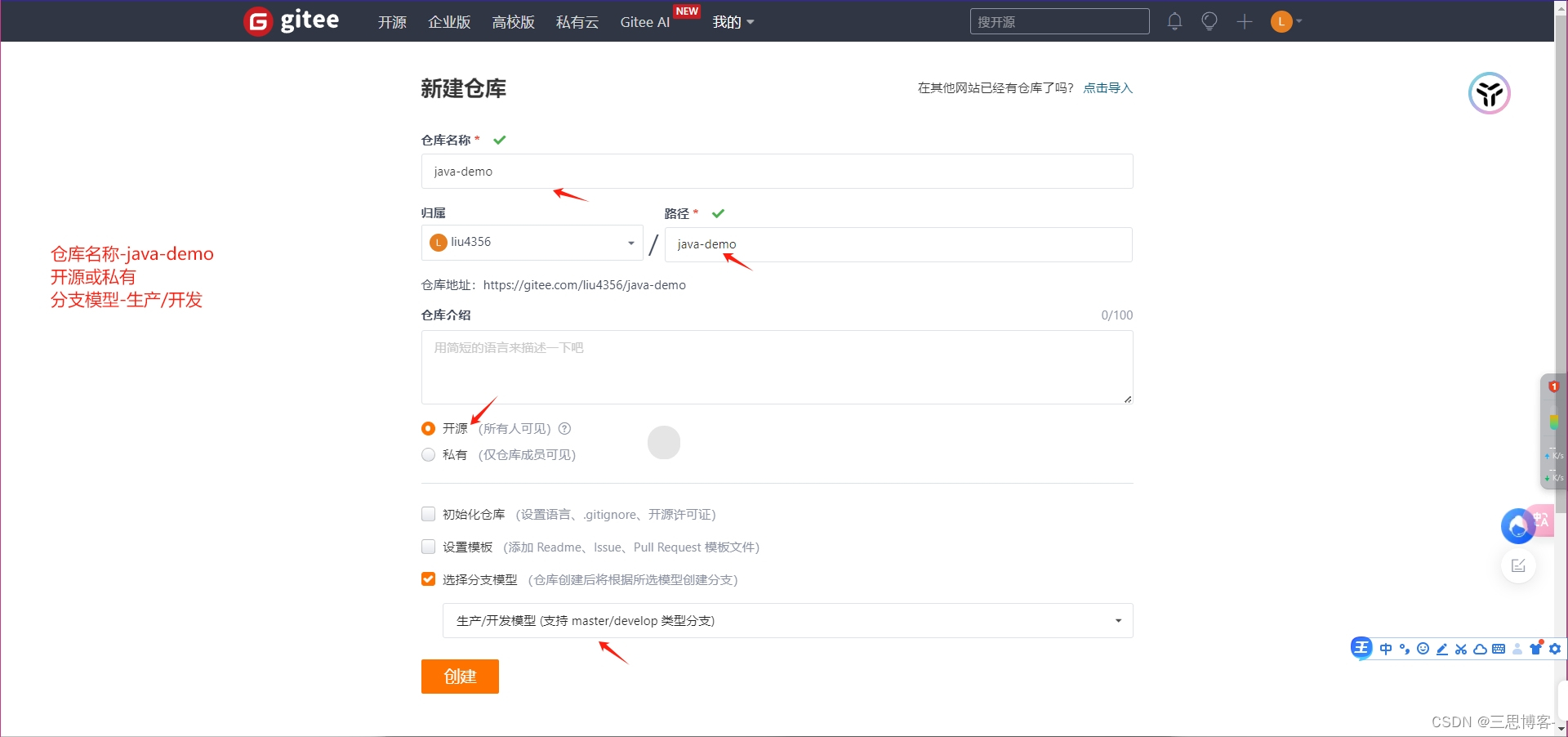The image size is (1568, 737).
Task: Uncheck the 选择分支模型 checkbox
Action: (x=428, y=579)
